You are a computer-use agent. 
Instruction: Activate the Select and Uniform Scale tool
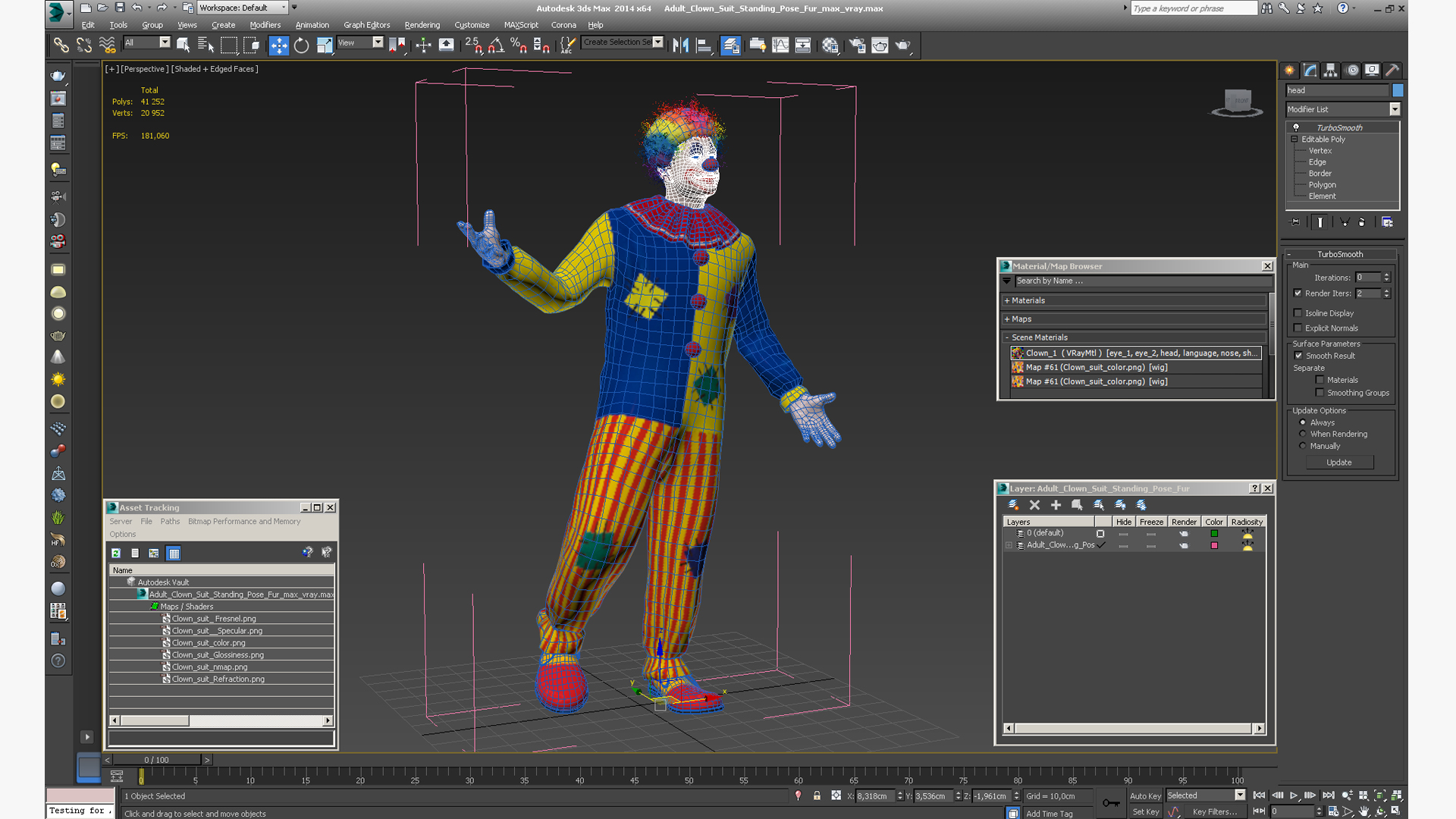coord(325,45)
